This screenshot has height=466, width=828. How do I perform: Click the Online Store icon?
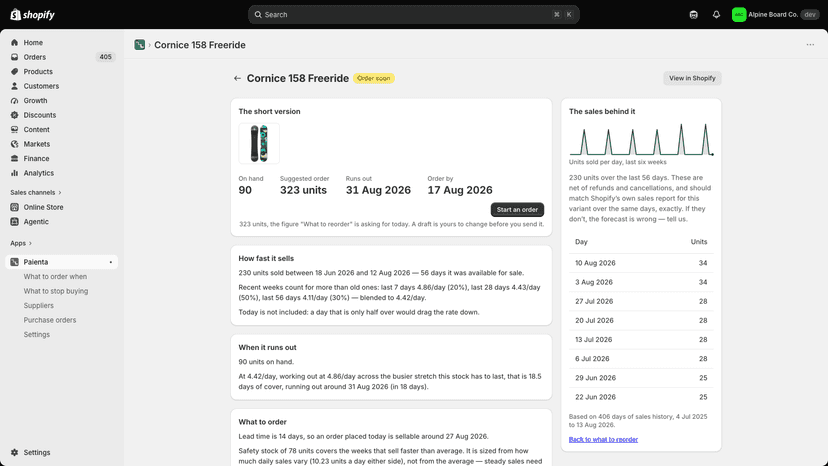[14, 207]
